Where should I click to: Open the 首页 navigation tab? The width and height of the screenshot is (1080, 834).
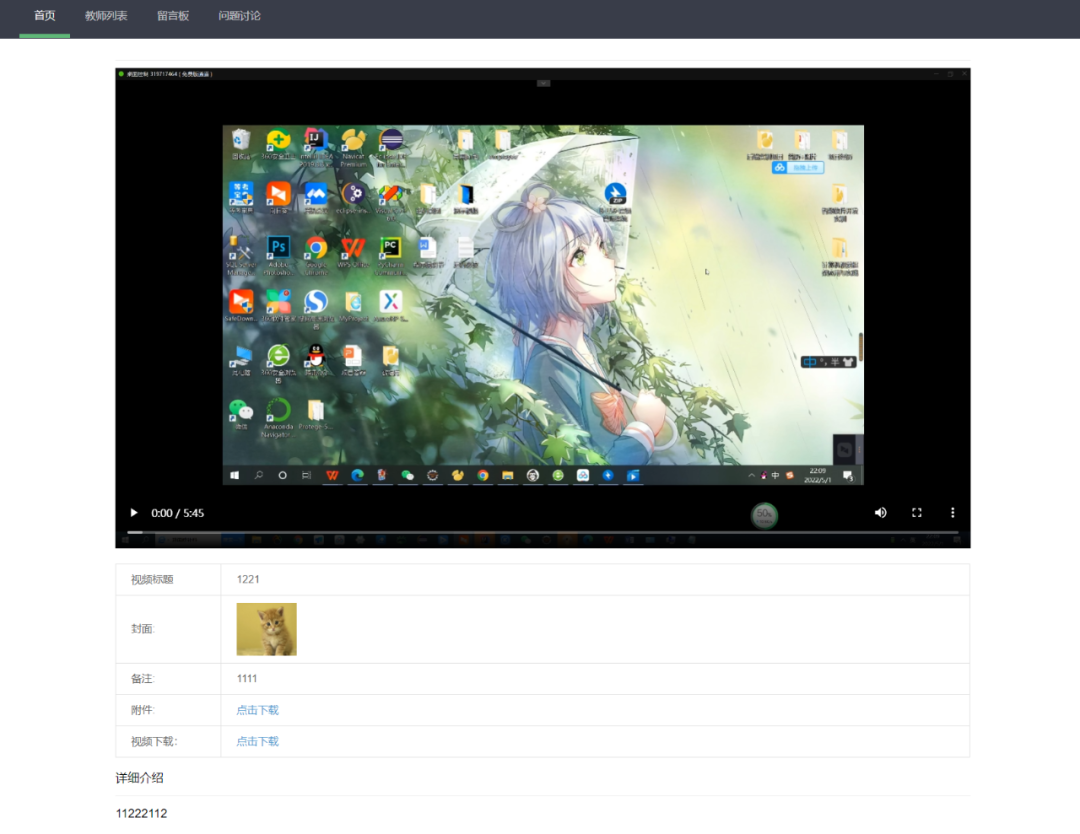pyautogui.click(x=45, y=16)
